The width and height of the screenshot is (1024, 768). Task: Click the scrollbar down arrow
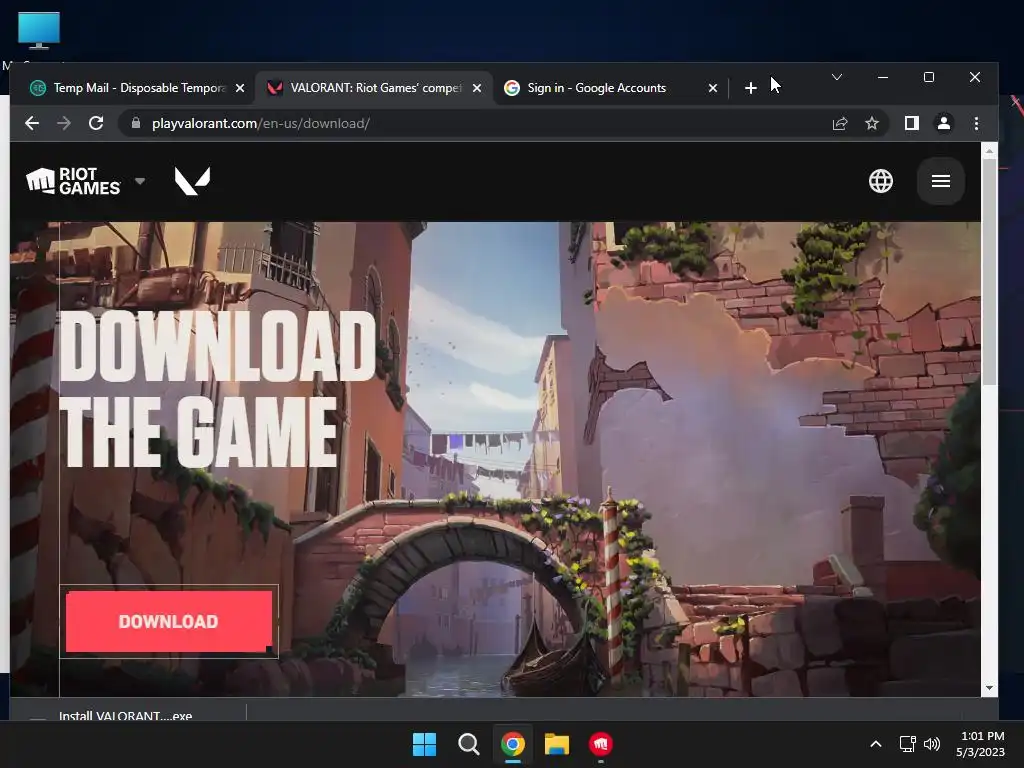tap(989, 688)
